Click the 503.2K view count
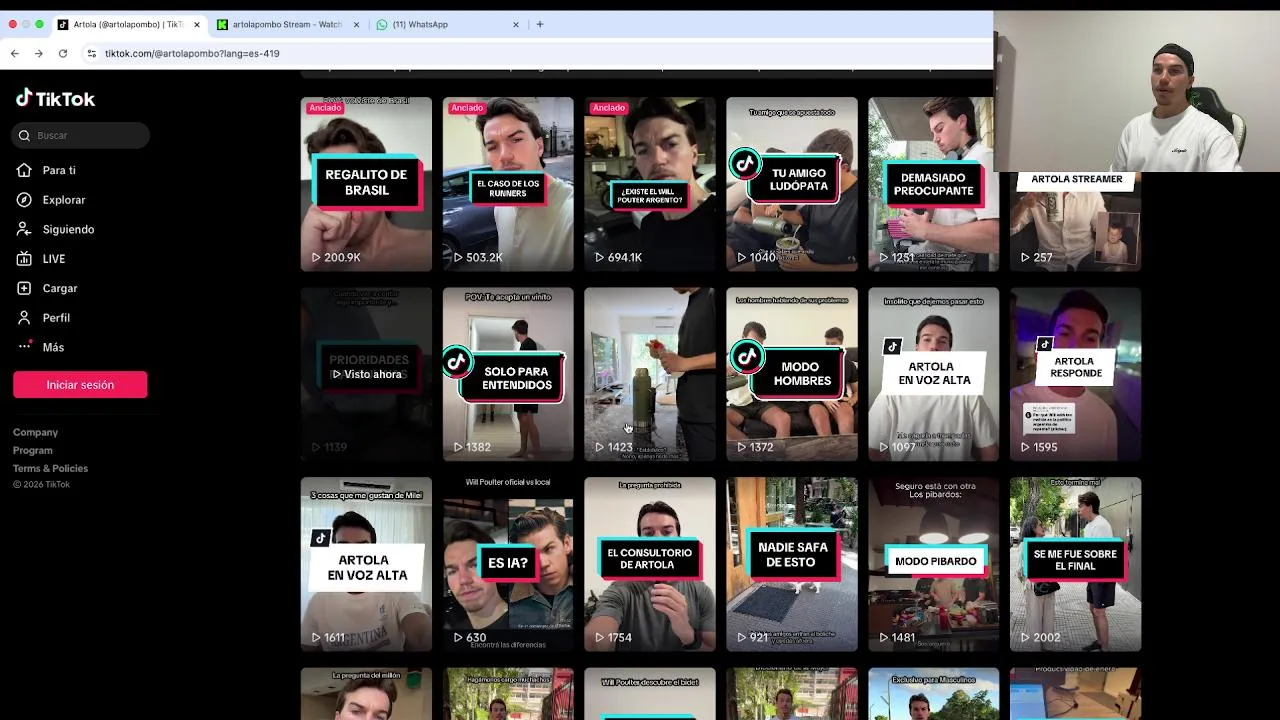The width and height of the screenshot is (1280, 720). 484,257
